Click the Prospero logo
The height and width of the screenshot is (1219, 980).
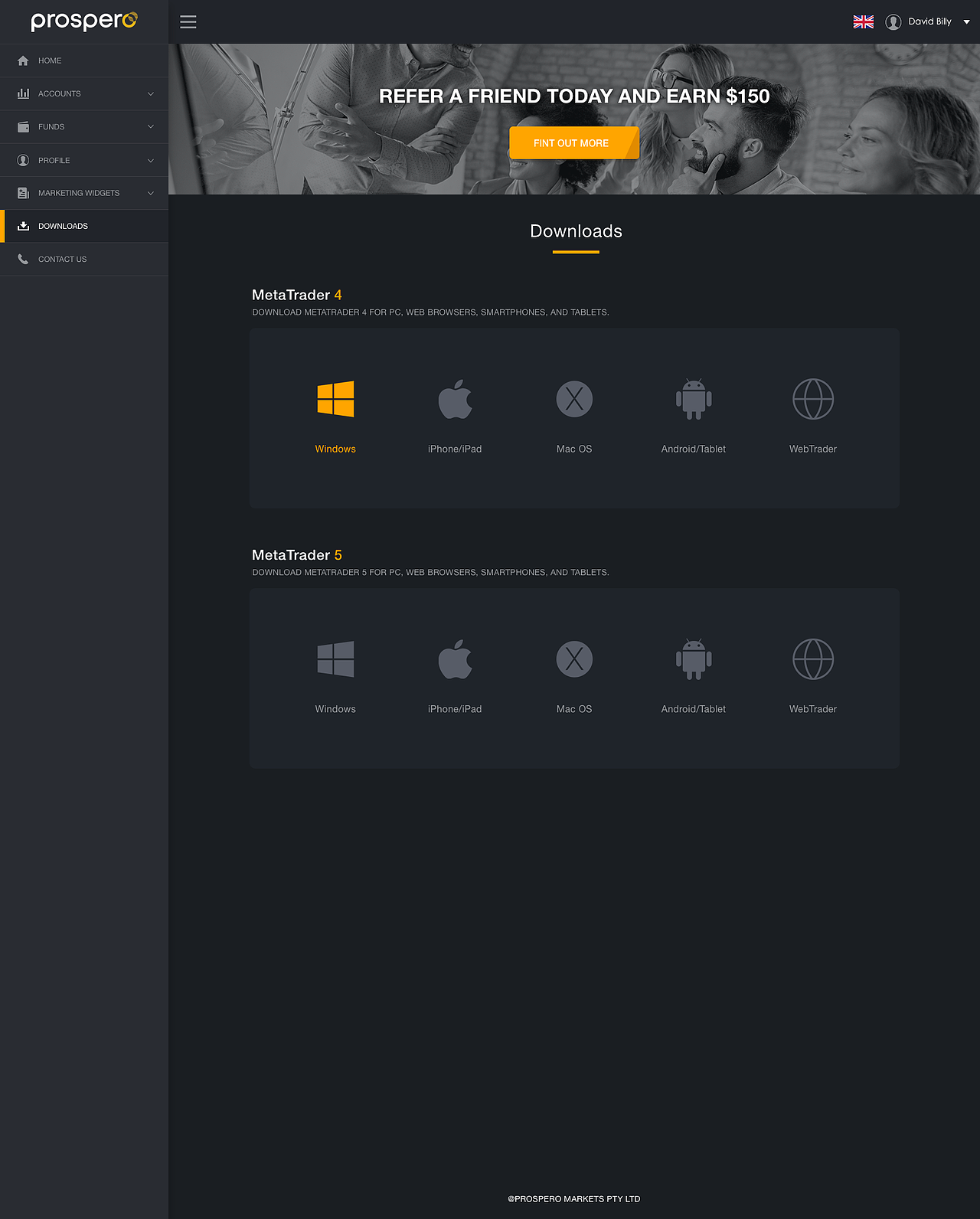[84, 21]
